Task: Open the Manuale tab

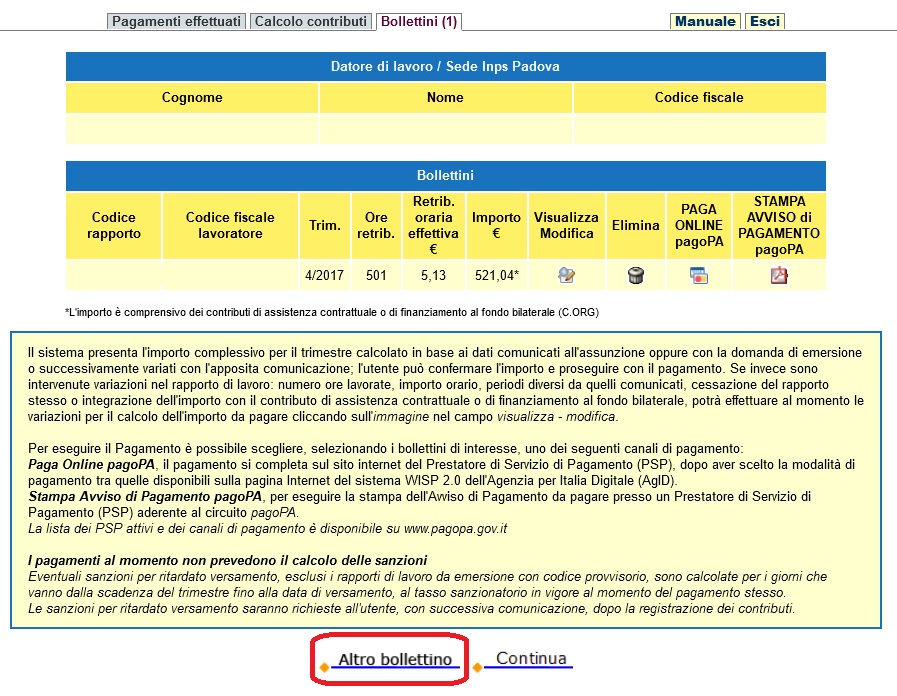Action: pos(705,21)
